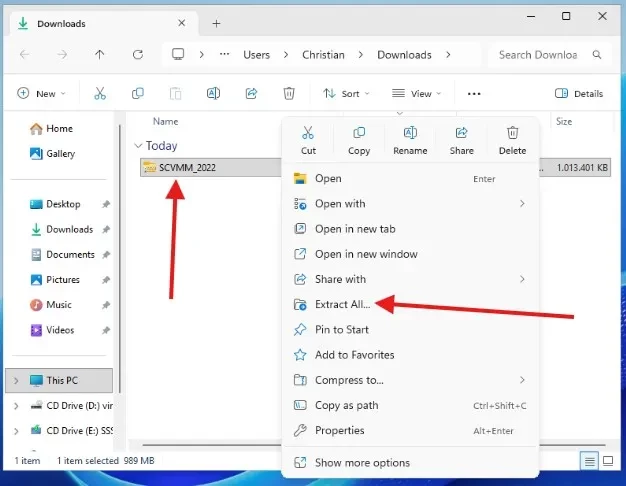Viewport: 626px width, 486px height.
Task: Collapse the Today group
Action: (138, 146)
